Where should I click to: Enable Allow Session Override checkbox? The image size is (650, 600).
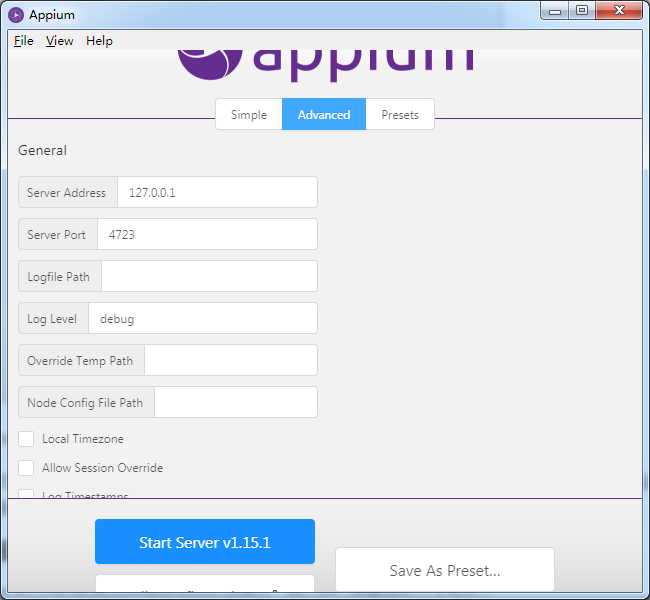[x=26, y=468]
